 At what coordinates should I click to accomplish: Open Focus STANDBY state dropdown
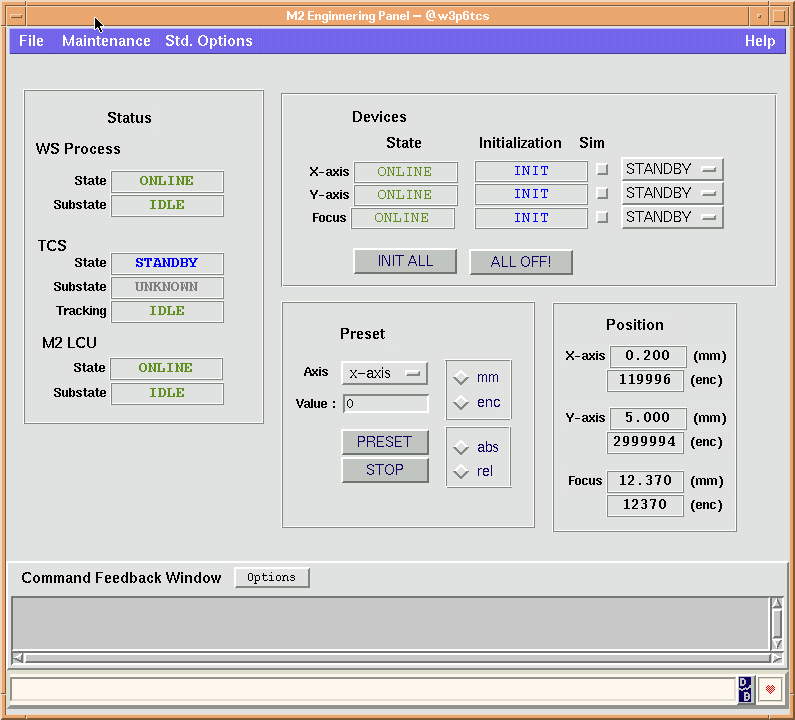(672, 217)
